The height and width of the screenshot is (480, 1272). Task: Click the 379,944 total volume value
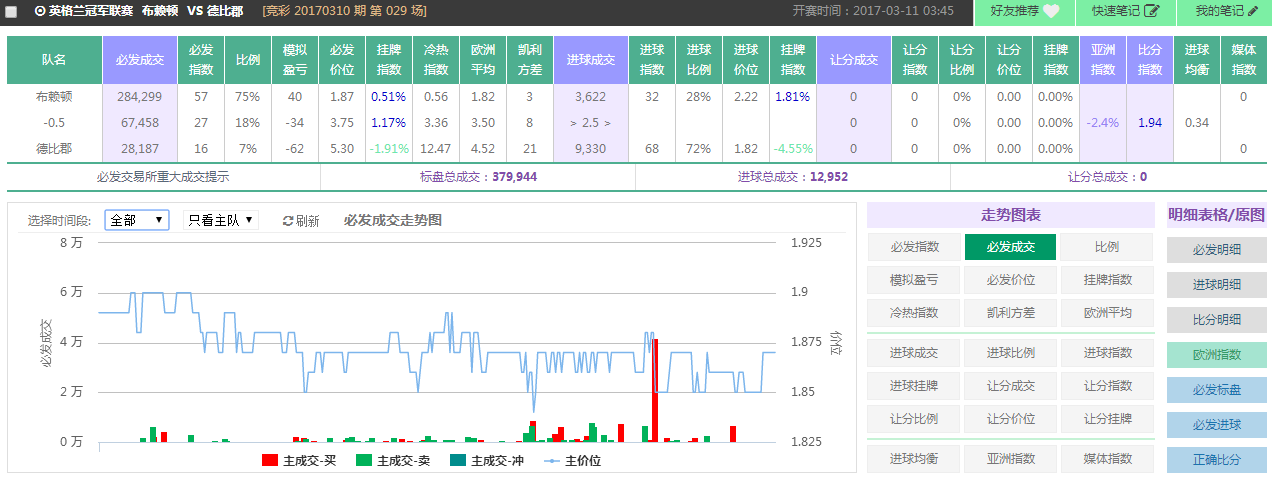point(514,177)
